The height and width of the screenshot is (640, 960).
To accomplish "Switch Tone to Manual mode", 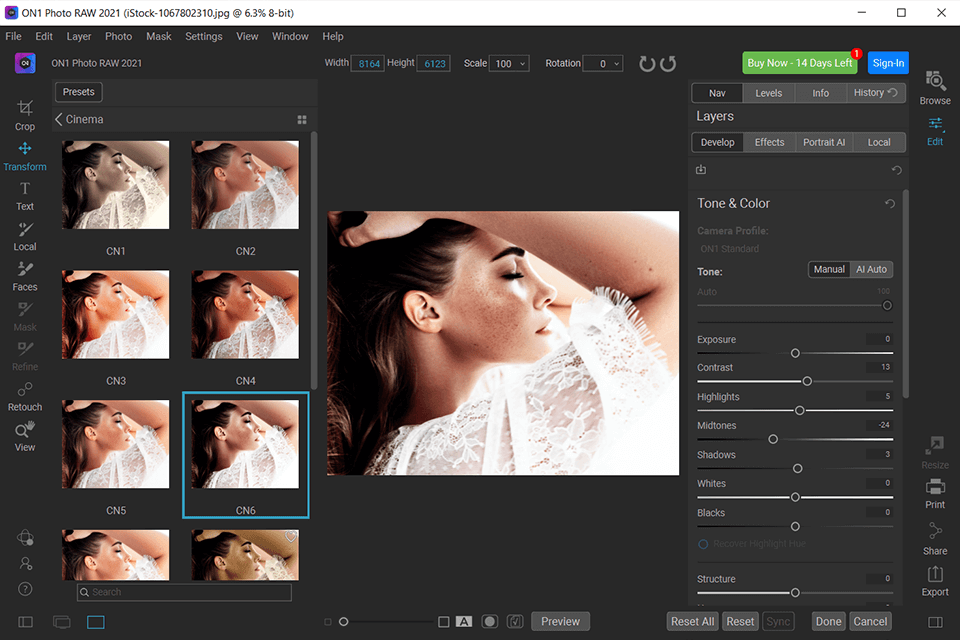I will (x=828, y=269).
